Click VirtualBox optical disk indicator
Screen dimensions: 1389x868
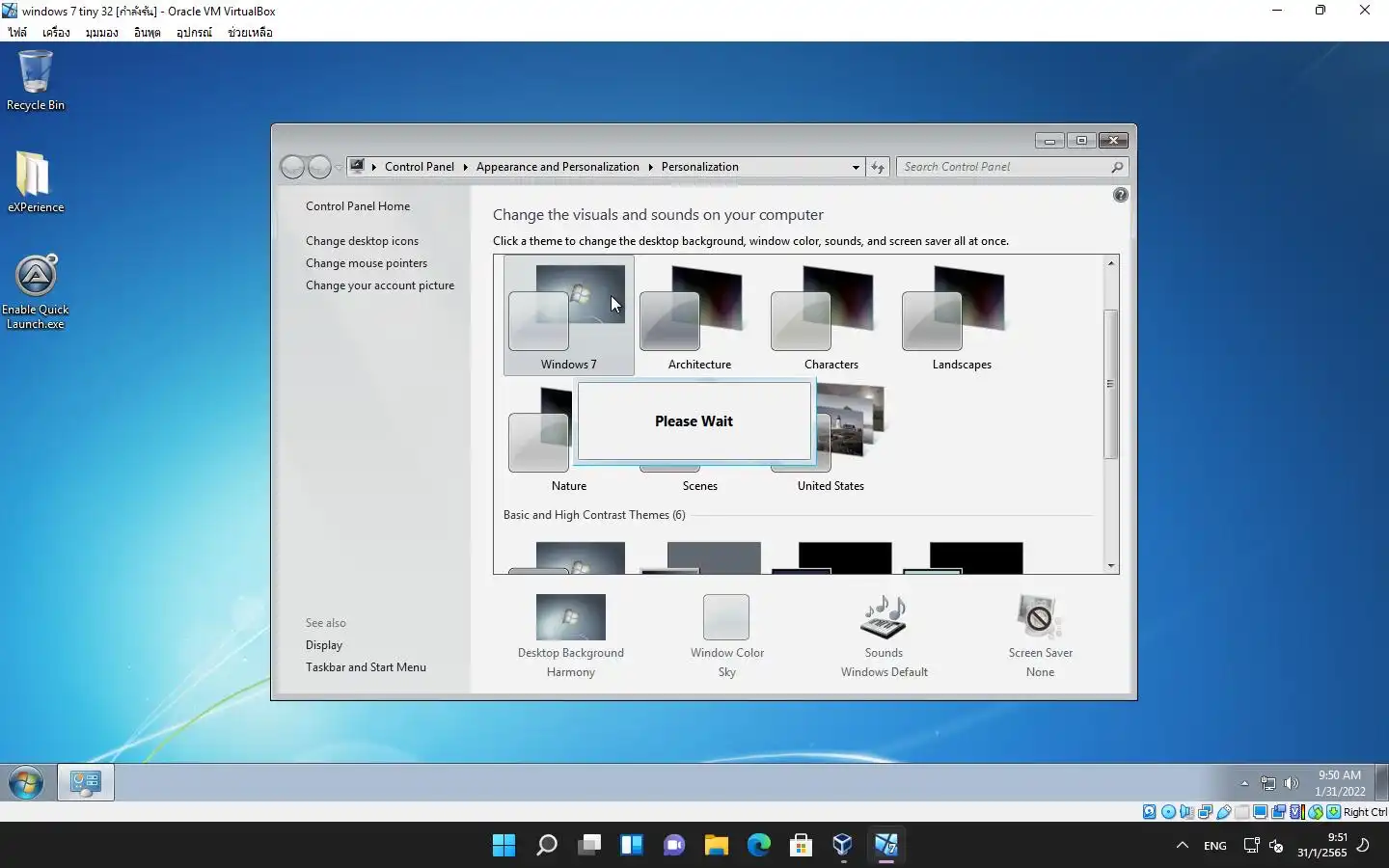point(1168,812)
